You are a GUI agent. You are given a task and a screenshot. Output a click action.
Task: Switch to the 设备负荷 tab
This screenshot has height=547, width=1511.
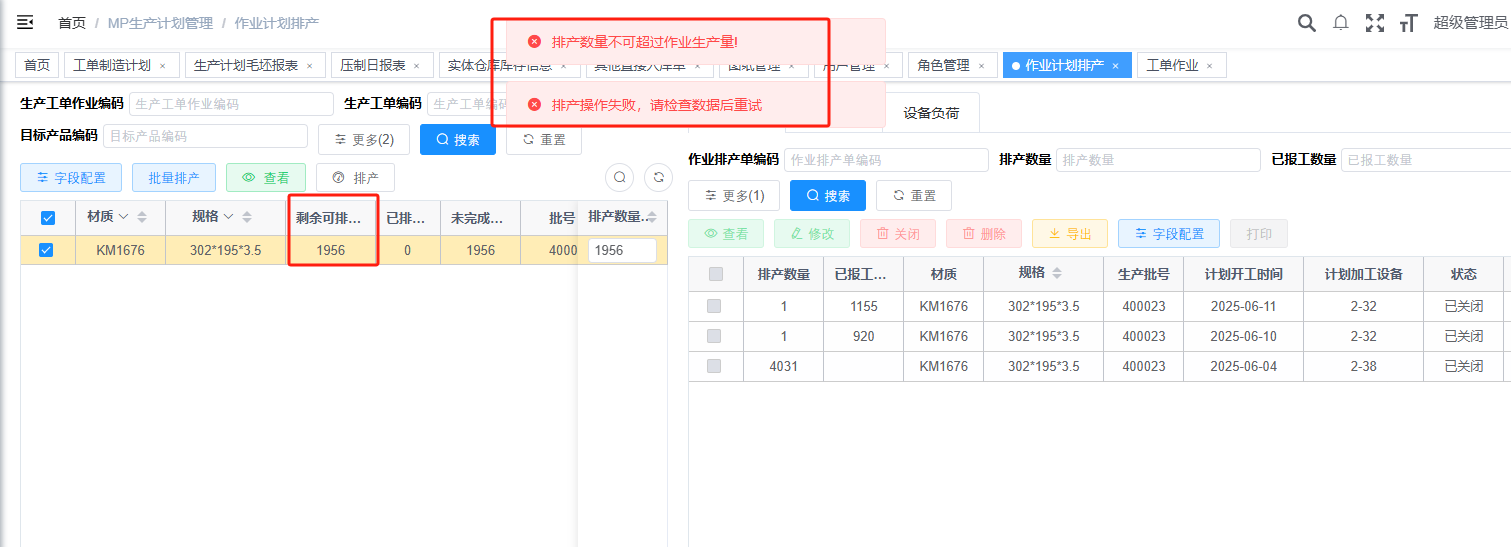pyautogui.click(x=931, y=113)
